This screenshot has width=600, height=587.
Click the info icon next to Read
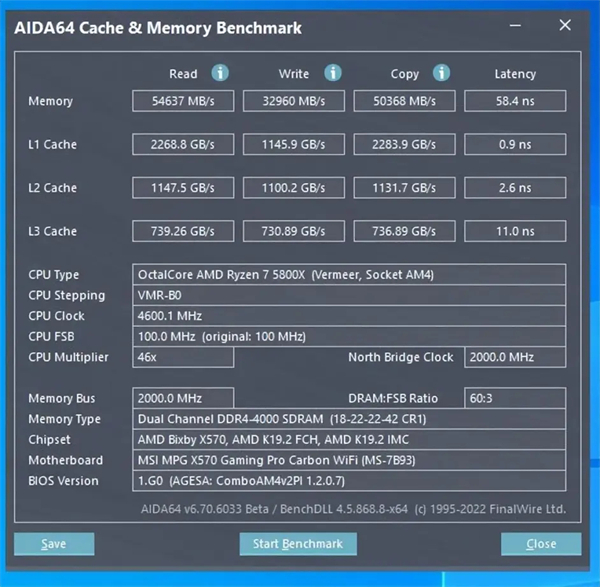[220, 73]
